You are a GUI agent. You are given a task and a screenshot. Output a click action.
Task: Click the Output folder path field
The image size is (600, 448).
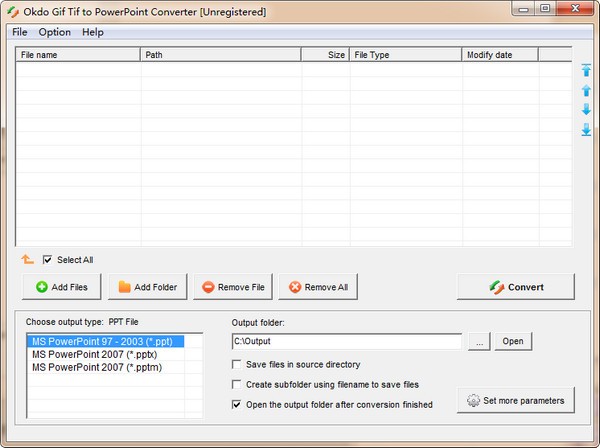click(347, 341)
